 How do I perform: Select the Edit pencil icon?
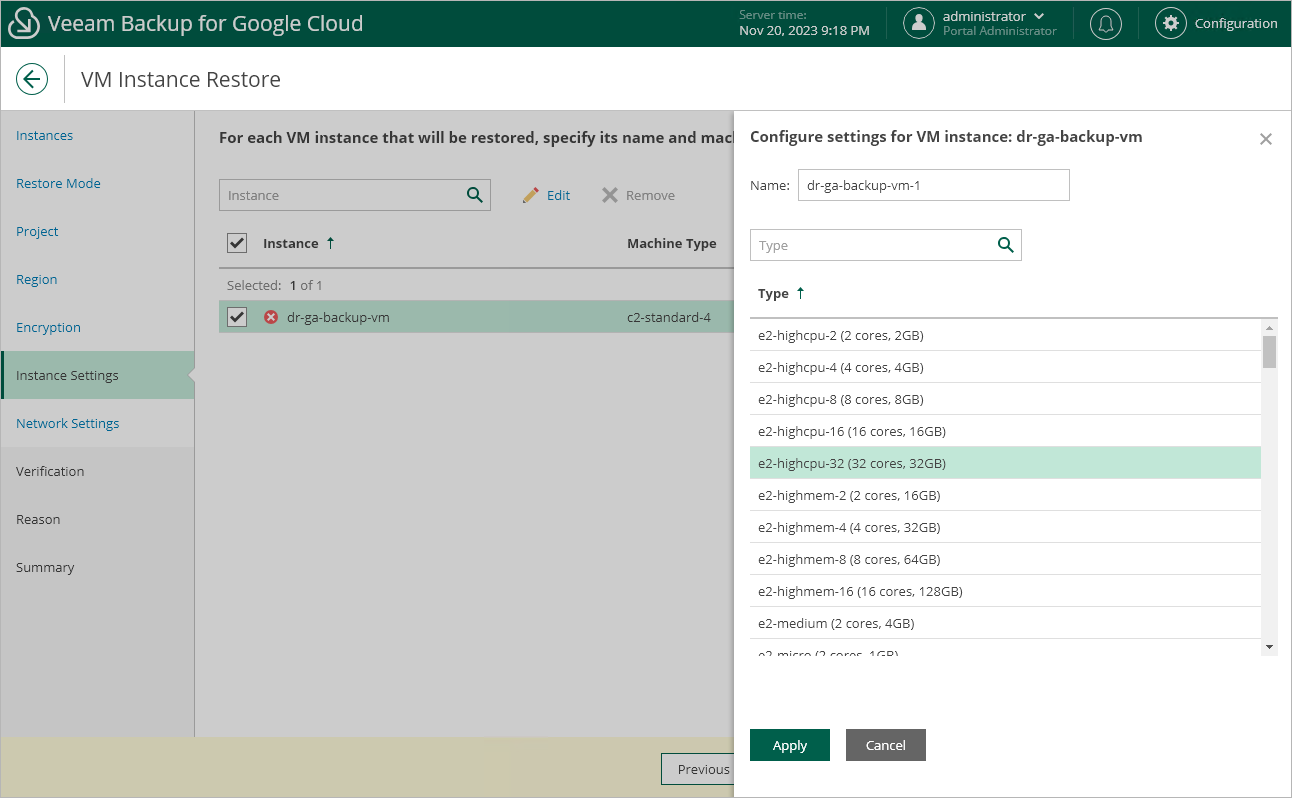[532, 195]
